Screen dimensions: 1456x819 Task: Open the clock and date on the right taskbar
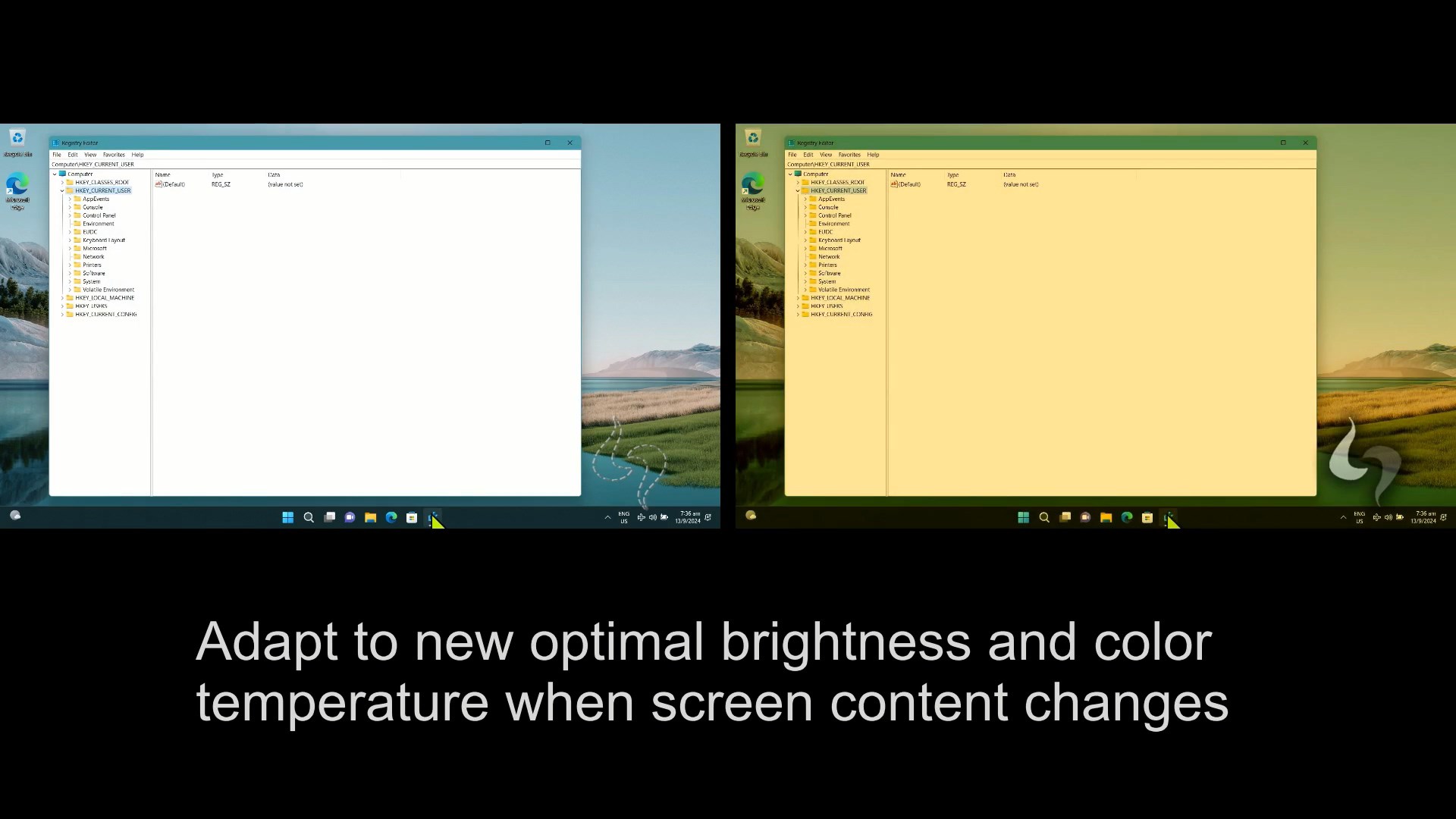tap(1423, 517)
